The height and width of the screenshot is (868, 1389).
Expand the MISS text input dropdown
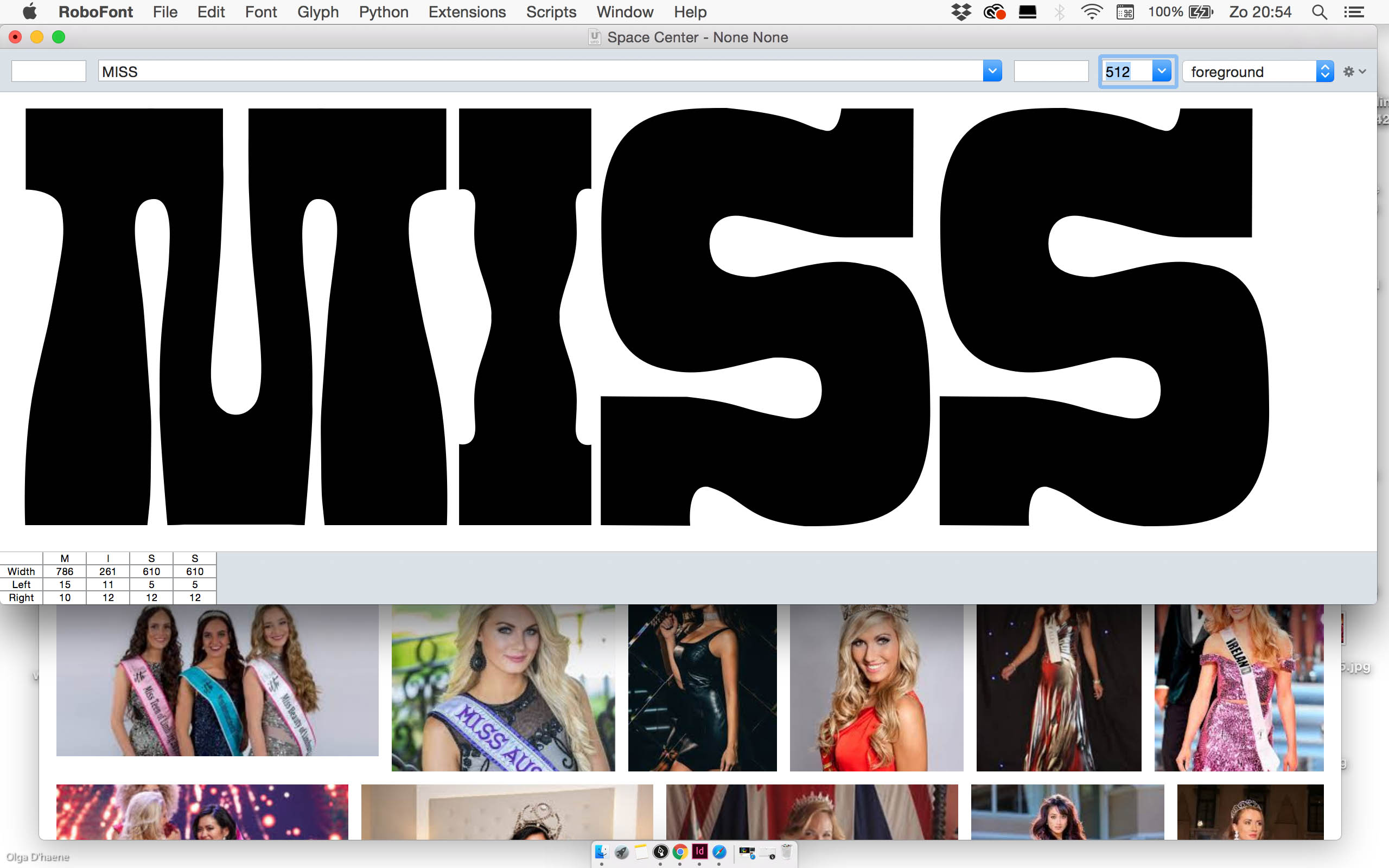[992, 71]
